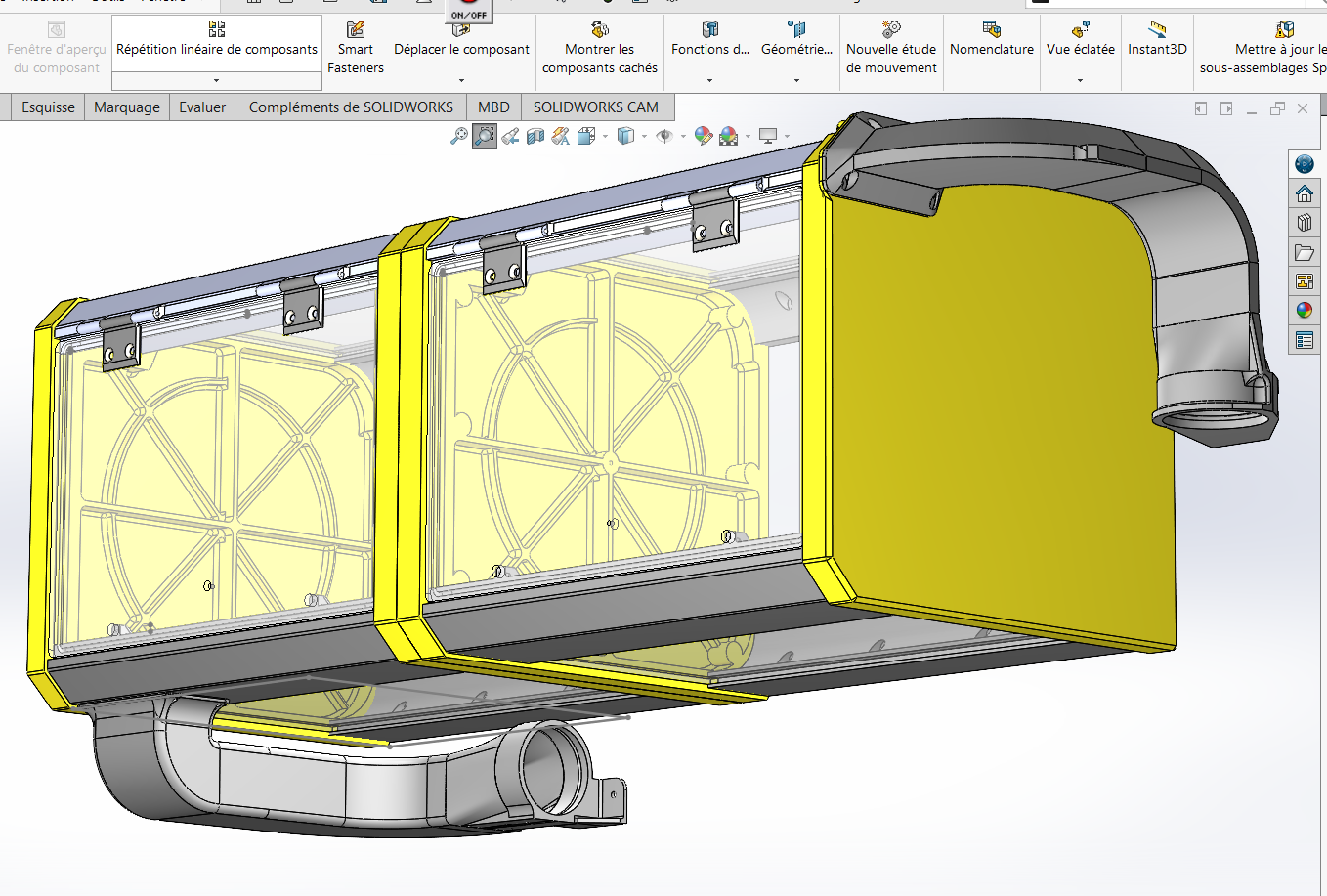This screenshot has width=1327, height=896.
Task: Expand the Vue éclatée dropdown arrow
Action: click(1080, 80)
